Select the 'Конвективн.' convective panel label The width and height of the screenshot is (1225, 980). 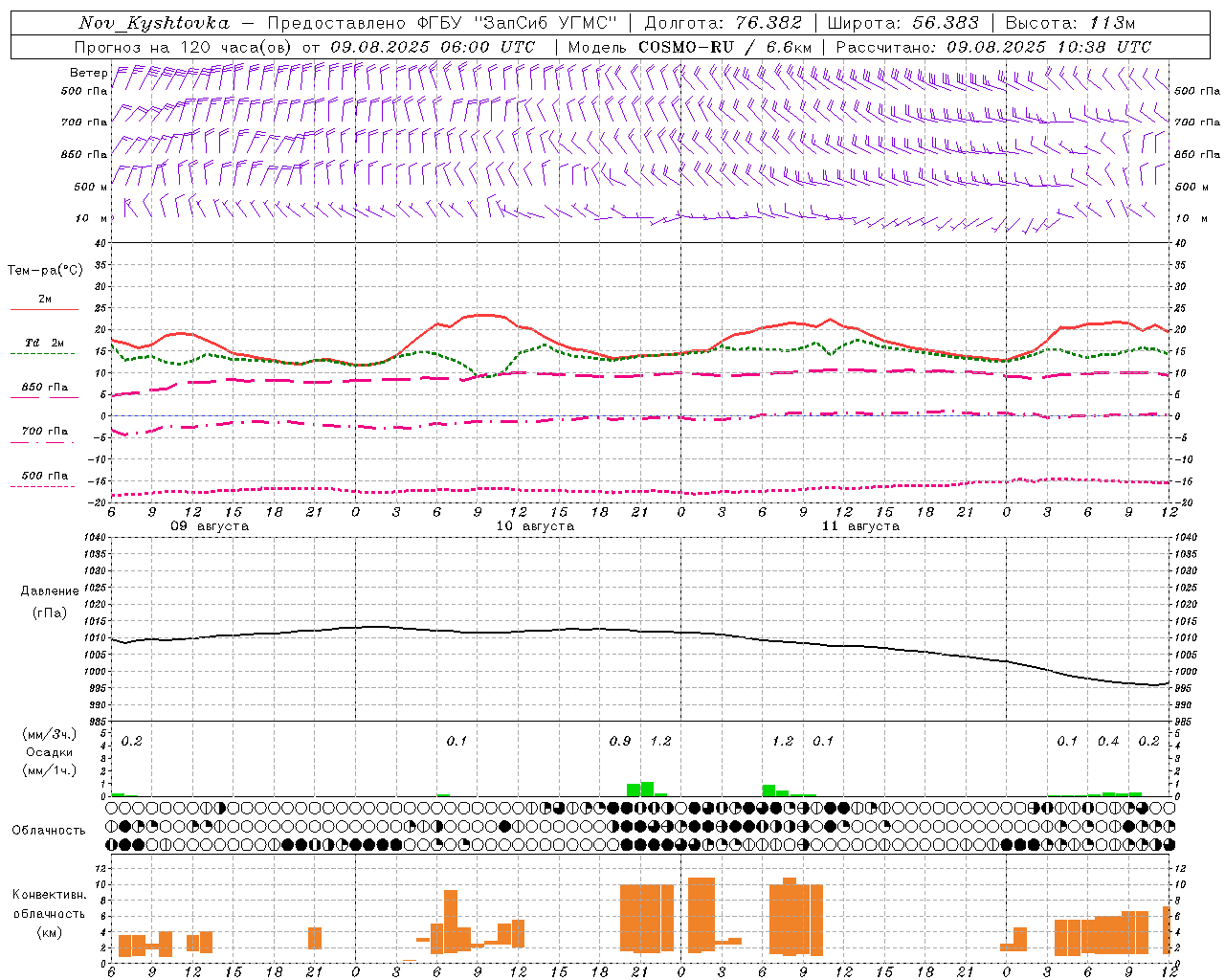[50, 895]
